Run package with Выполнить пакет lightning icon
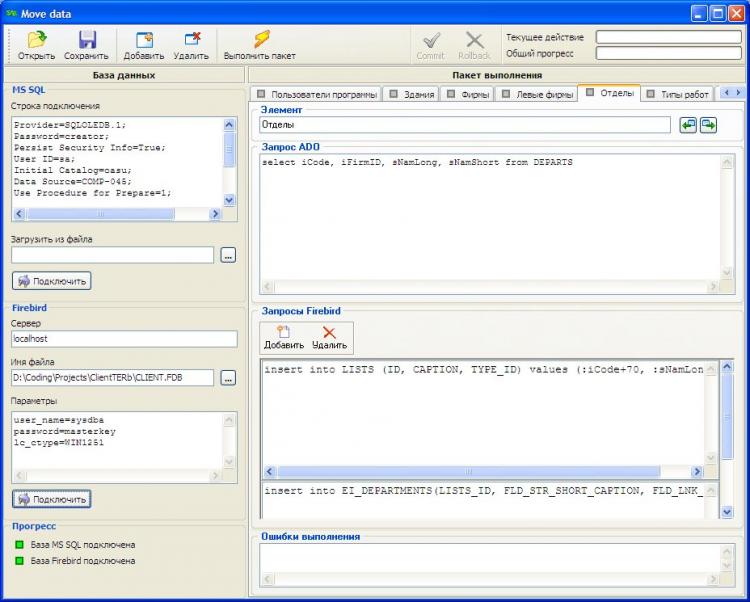 tap(260, 40)
